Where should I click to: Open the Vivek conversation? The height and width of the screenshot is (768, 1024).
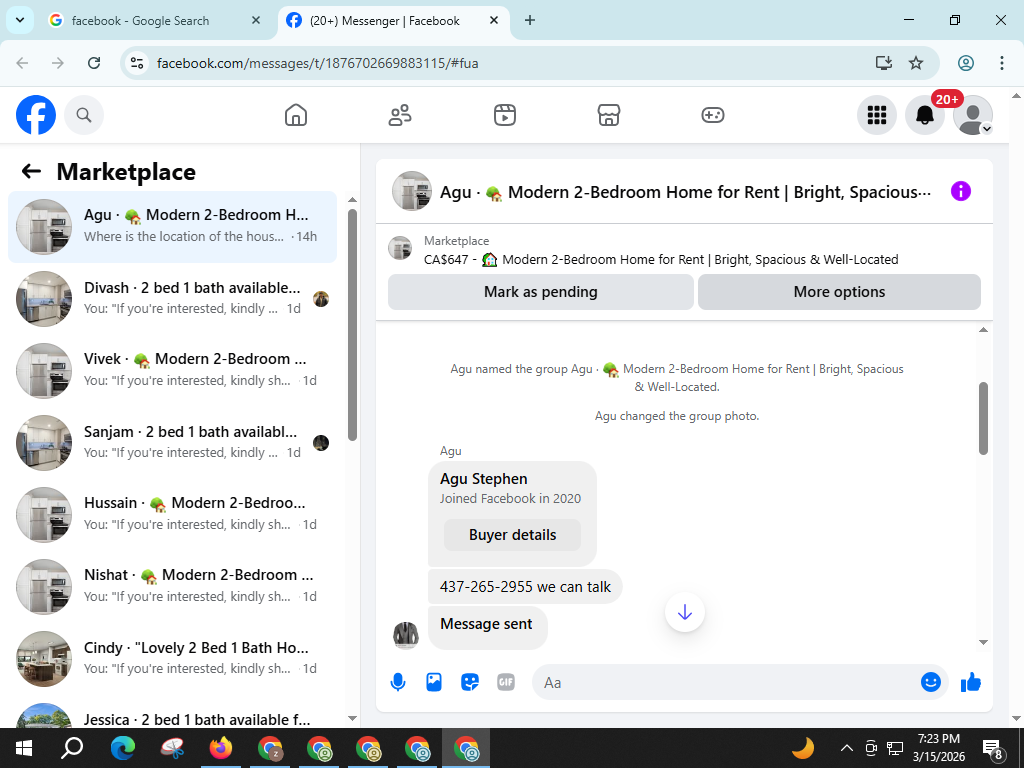coord(172,371)
